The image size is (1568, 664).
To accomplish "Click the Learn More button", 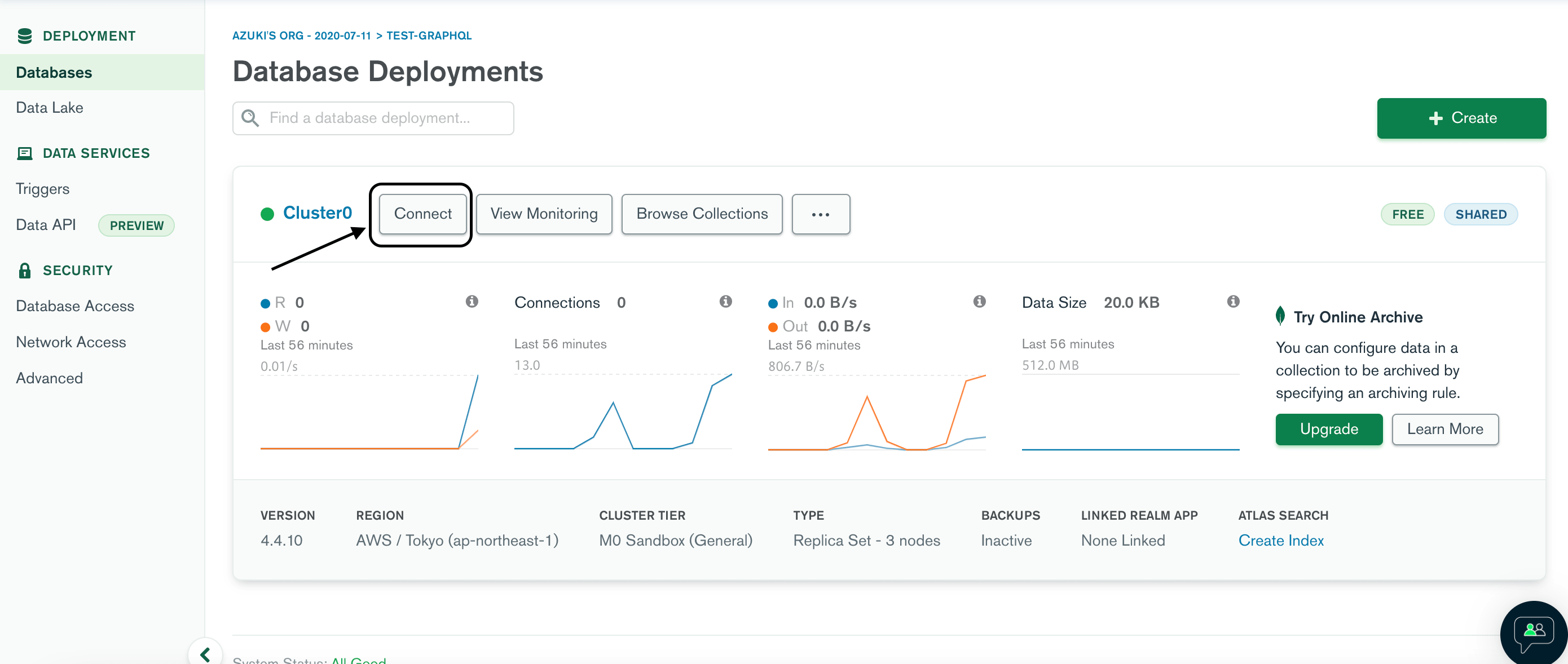I will point(1445,430).
